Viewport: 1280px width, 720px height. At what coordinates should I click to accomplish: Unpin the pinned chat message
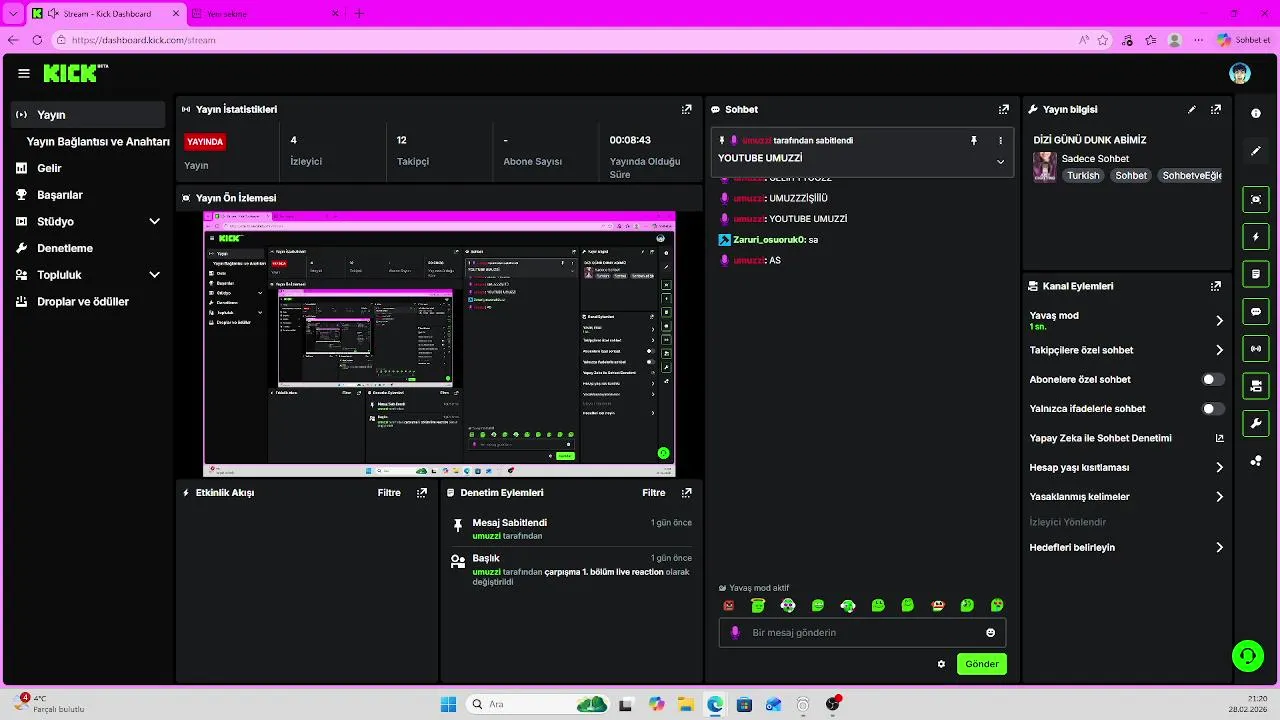click(x=974, y=141)
